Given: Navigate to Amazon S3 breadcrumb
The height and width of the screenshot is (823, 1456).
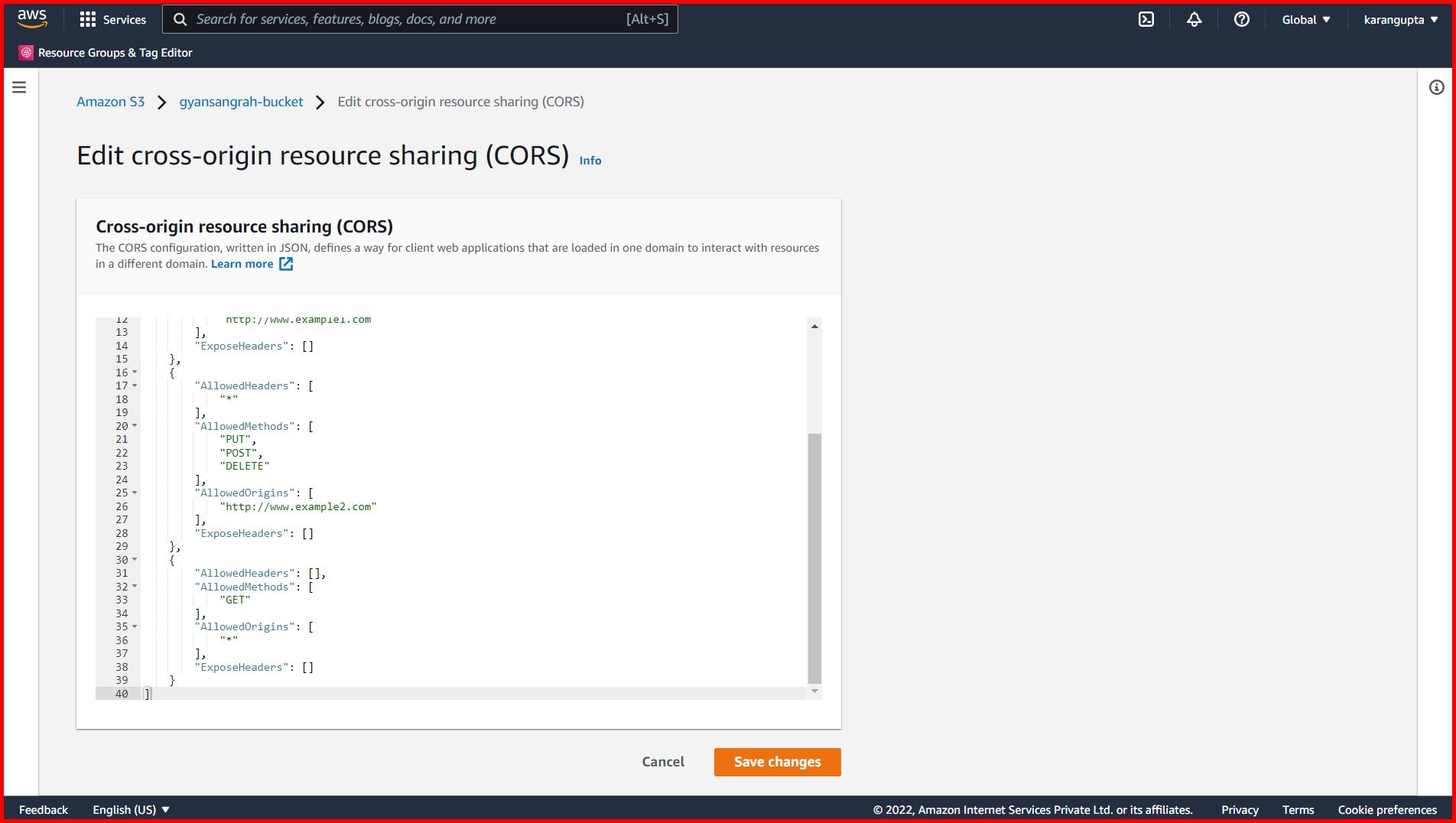Looking at the screenshot, I should coord(111,101).
